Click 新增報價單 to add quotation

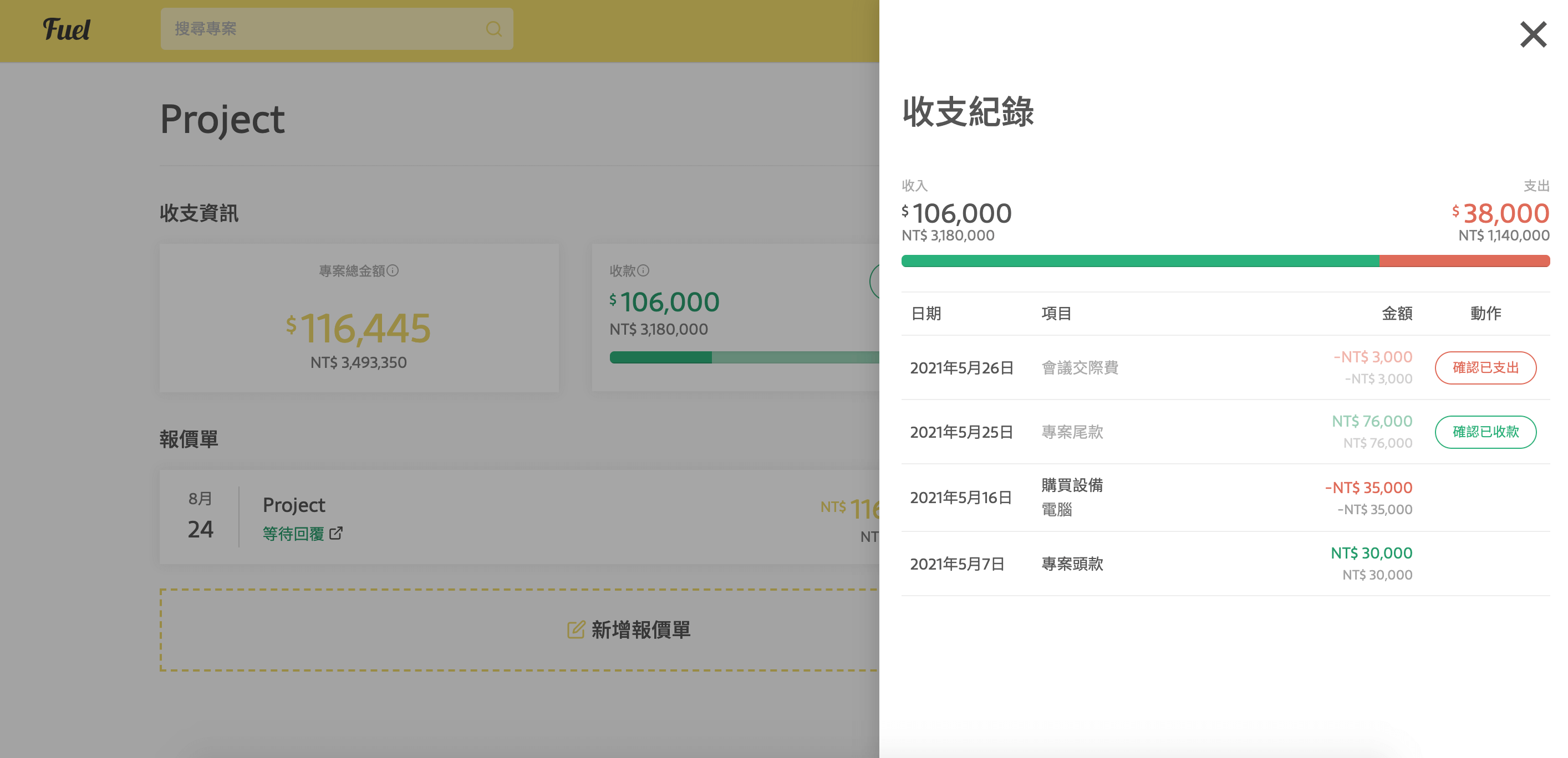640,629
